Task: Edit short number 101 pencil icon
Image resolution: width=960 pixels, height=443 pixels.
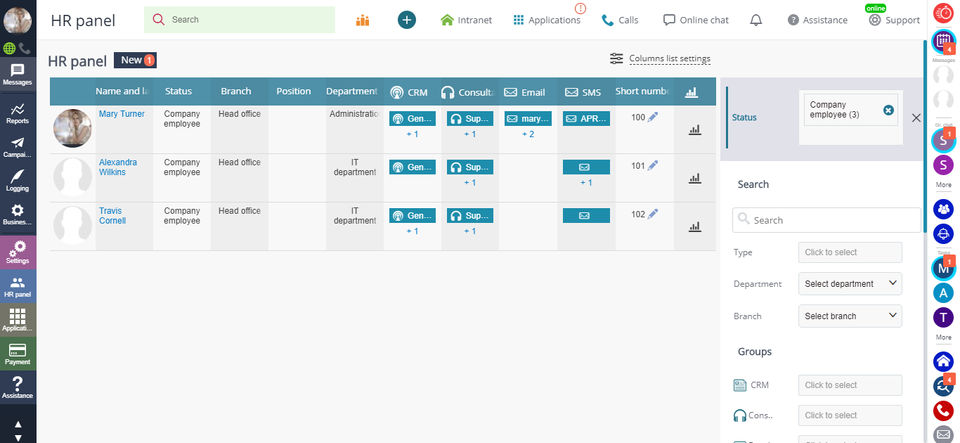Action: (653, 165)
